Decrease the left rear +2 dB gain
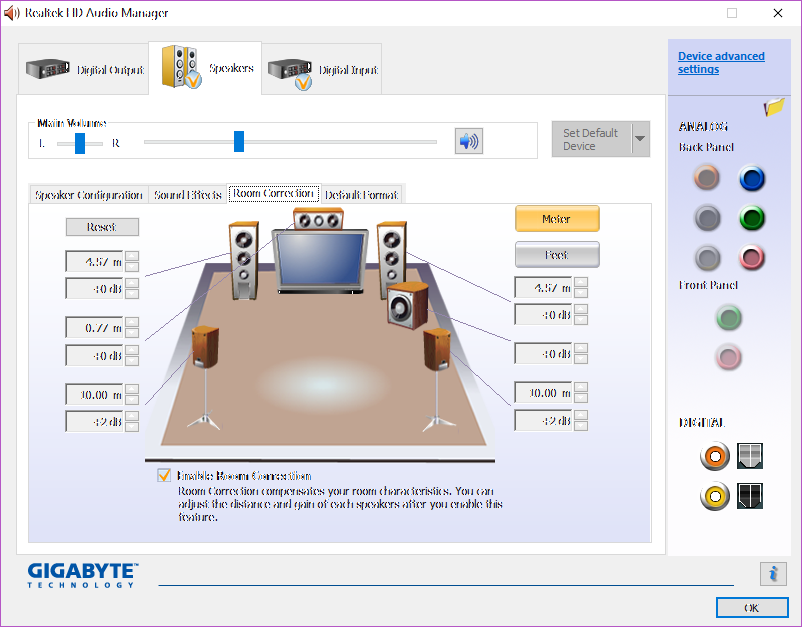Viewport: 802px width, 627px height. [132, 427]
